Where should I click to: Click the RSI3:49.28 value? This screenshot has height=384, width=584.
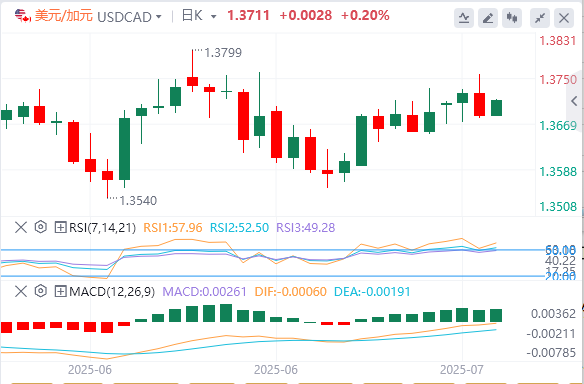[x=305, y=228]
